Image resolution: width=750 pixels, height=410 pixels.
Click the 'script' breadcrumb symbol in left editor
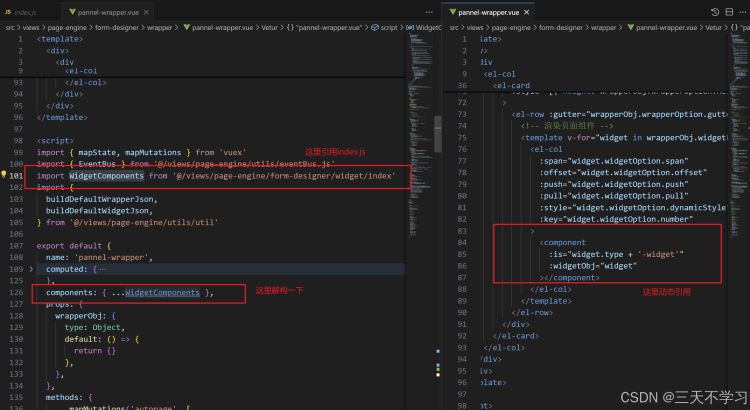click(x=388, y=27)
